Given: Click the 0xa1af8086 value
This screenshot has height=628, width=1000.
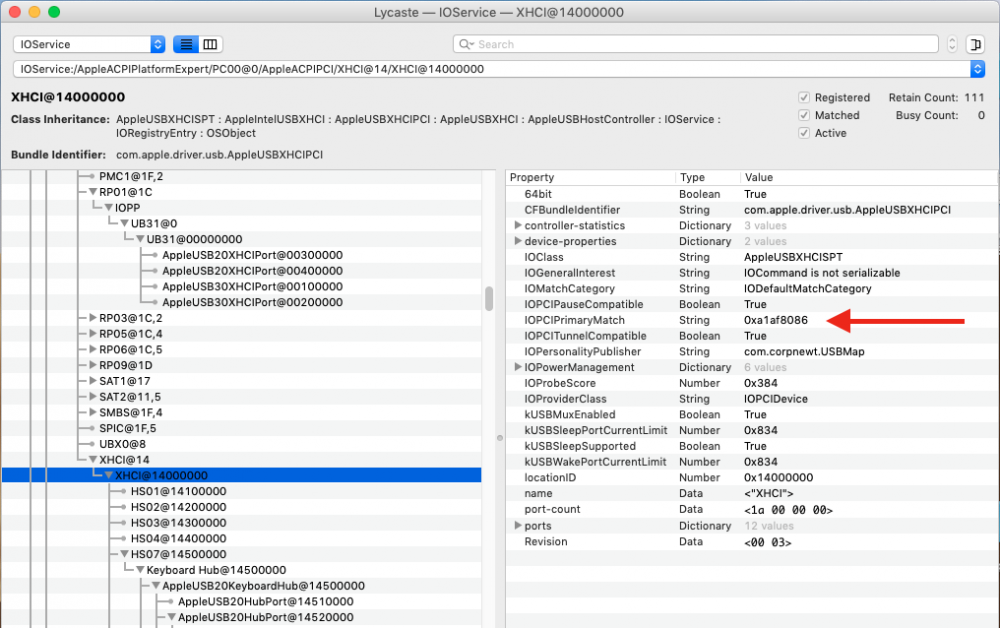Looking at the screenshot, I should [776, 320].
